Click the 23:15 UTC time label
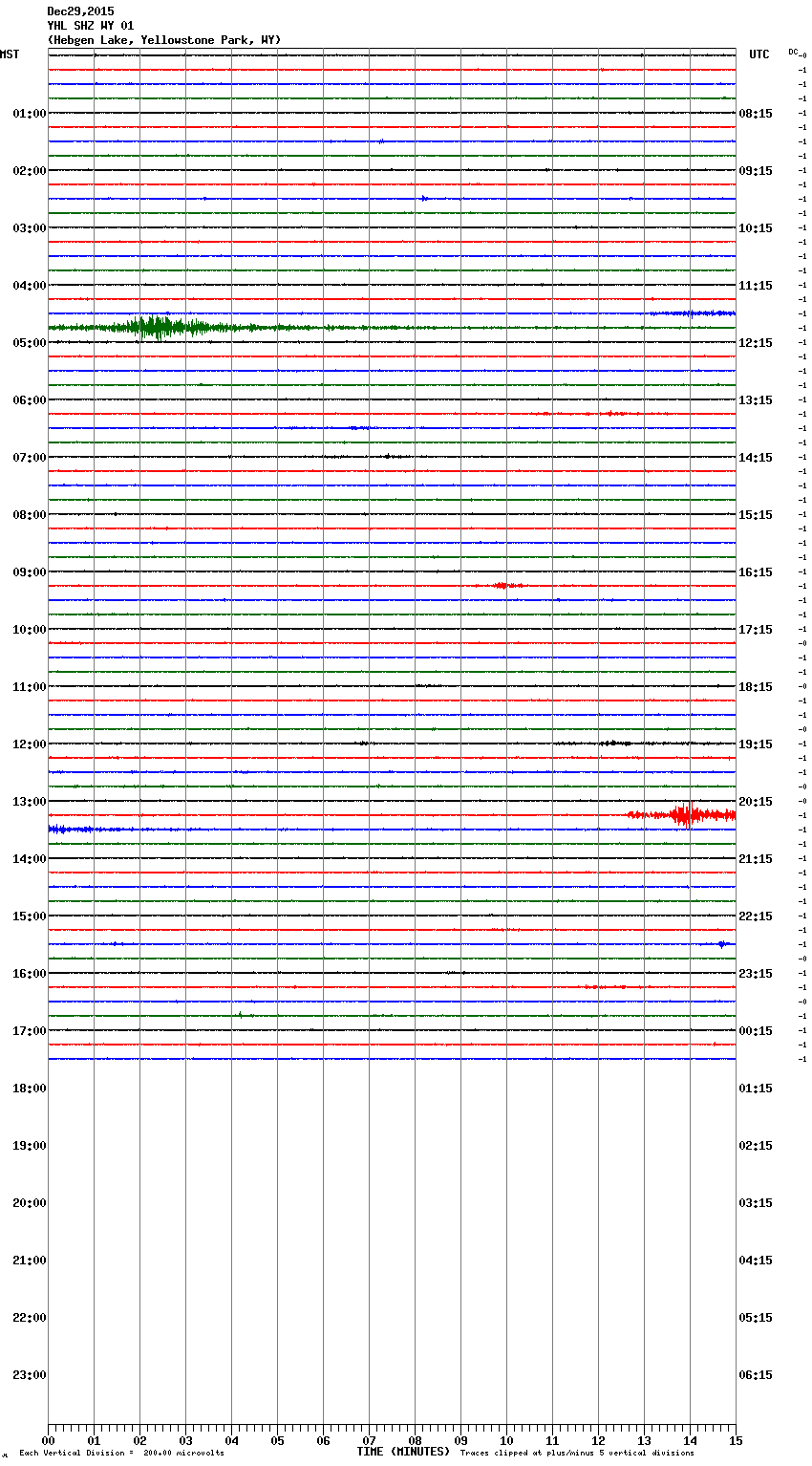 point(756,974)
